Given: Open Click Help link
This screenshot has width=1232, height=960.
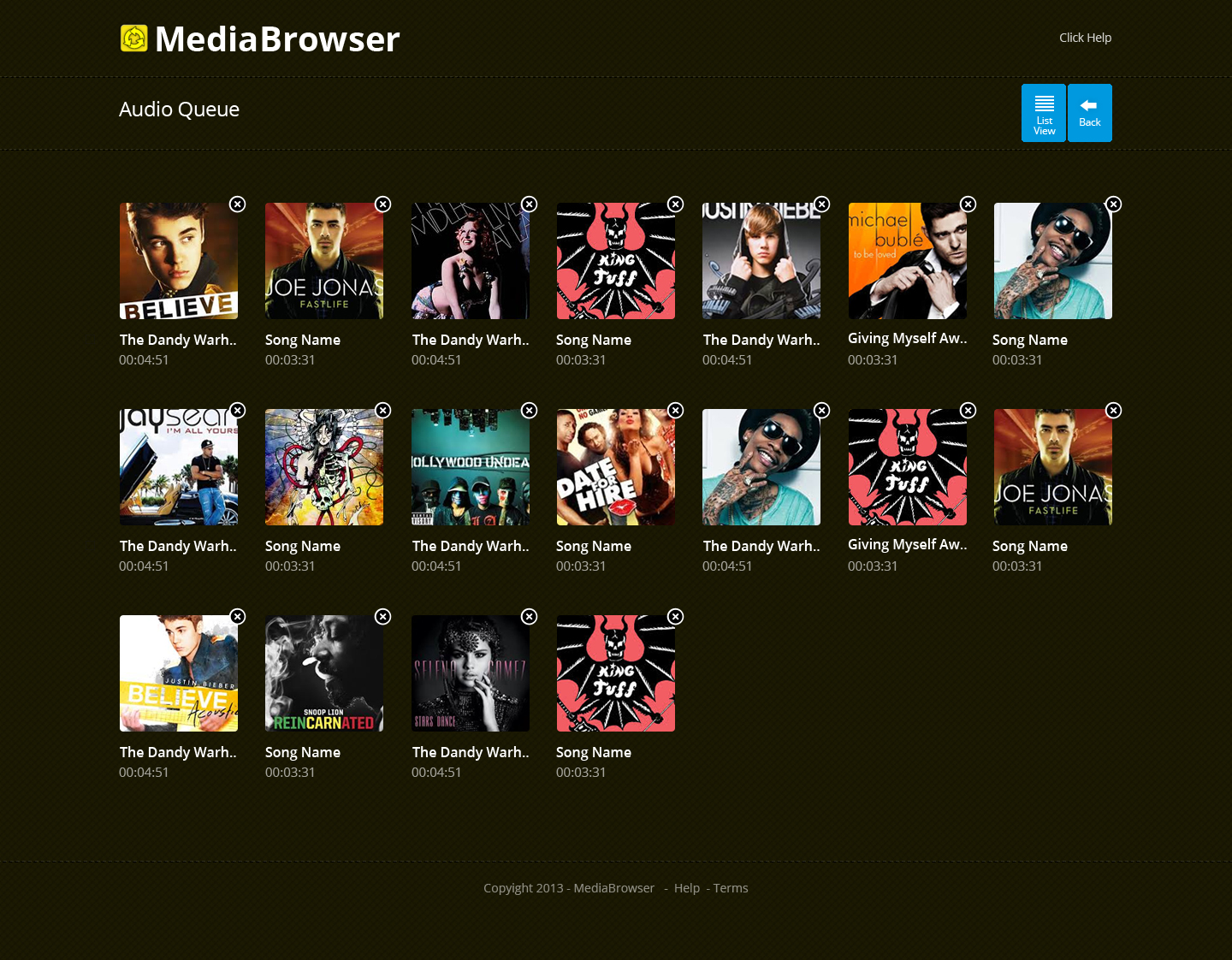Looking at the screenshot, I should 1085,38.
